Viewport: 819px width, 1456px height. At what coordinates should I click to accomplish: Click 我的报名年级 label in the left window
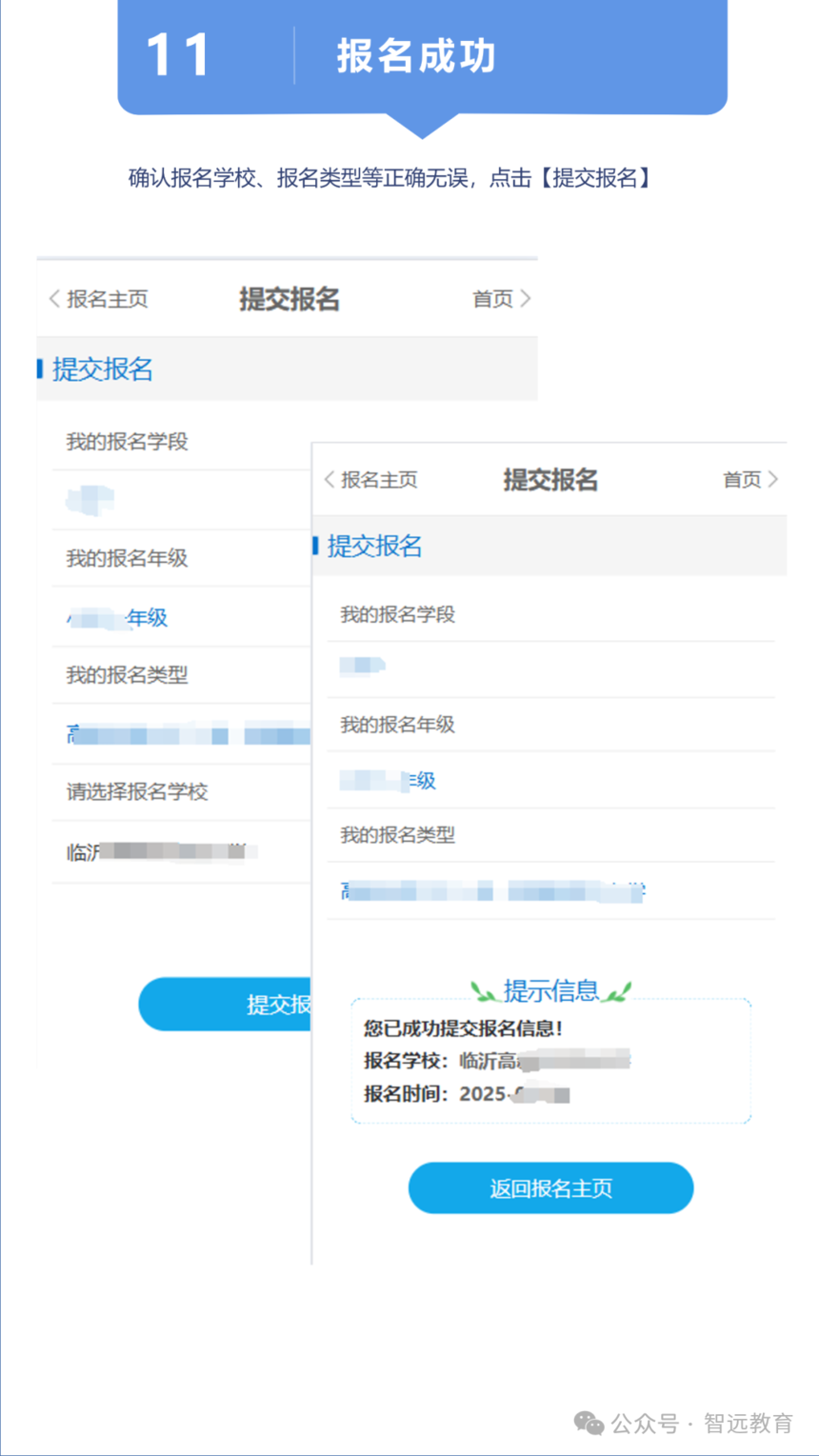click(127, 558)
